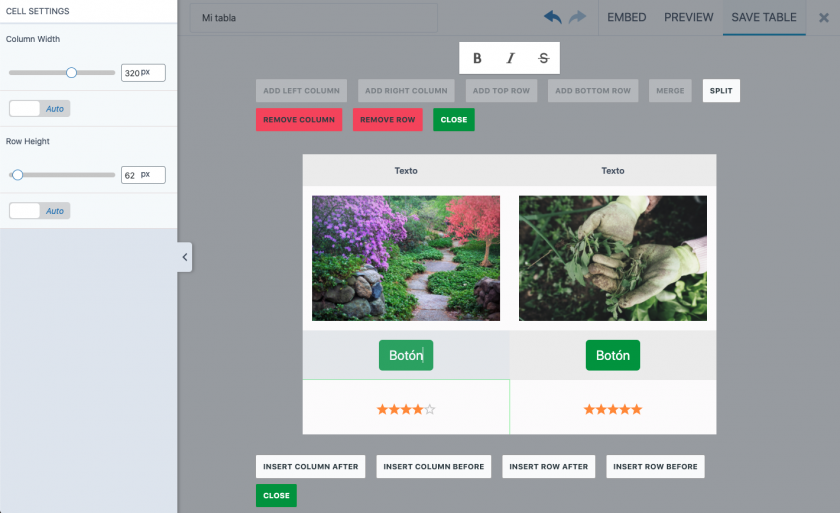840x513 pixels.
Task: Collapse the cell settings sidebar
Action: click(185, 257)
